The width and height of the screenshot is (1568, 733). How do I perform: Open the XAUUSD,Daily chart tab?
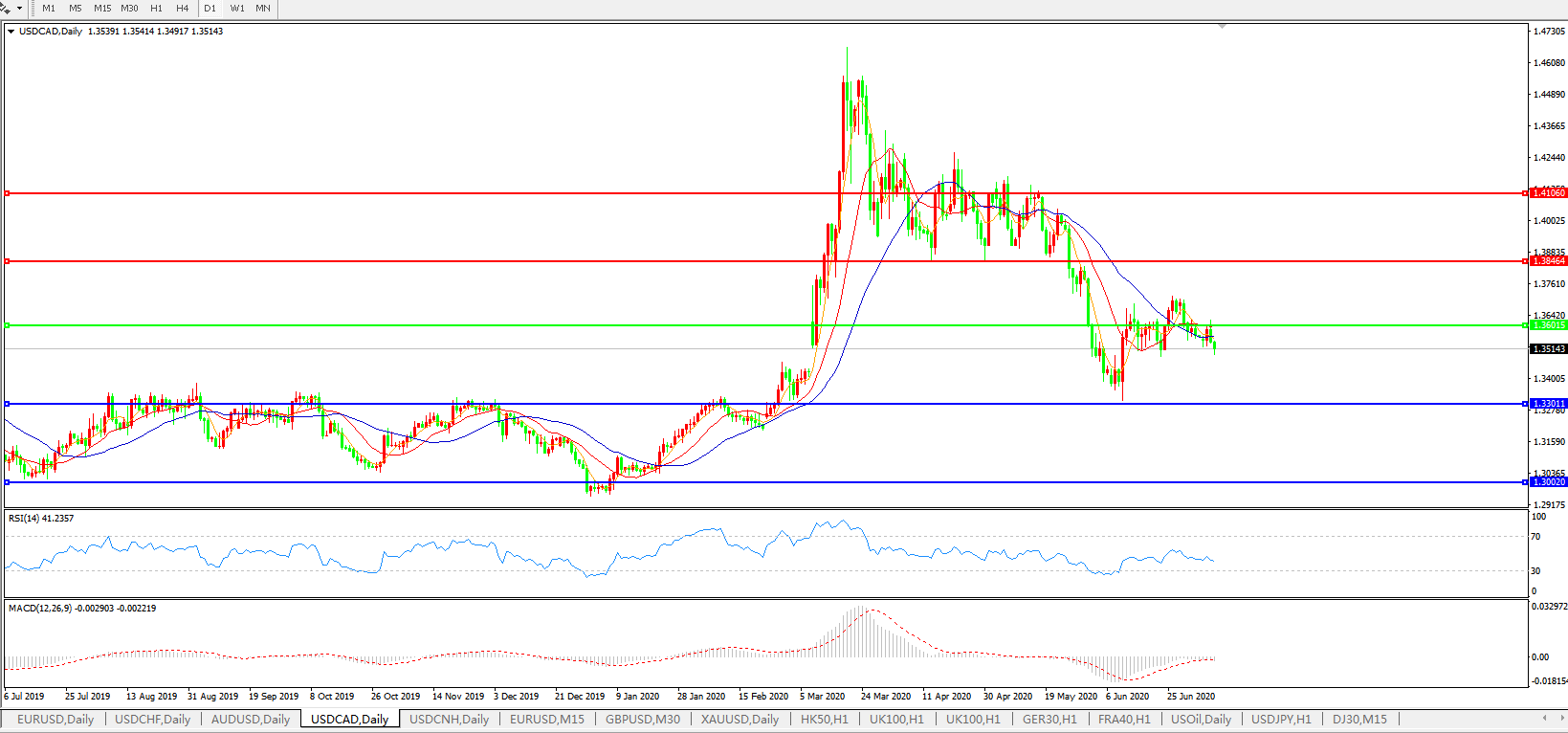740,719
